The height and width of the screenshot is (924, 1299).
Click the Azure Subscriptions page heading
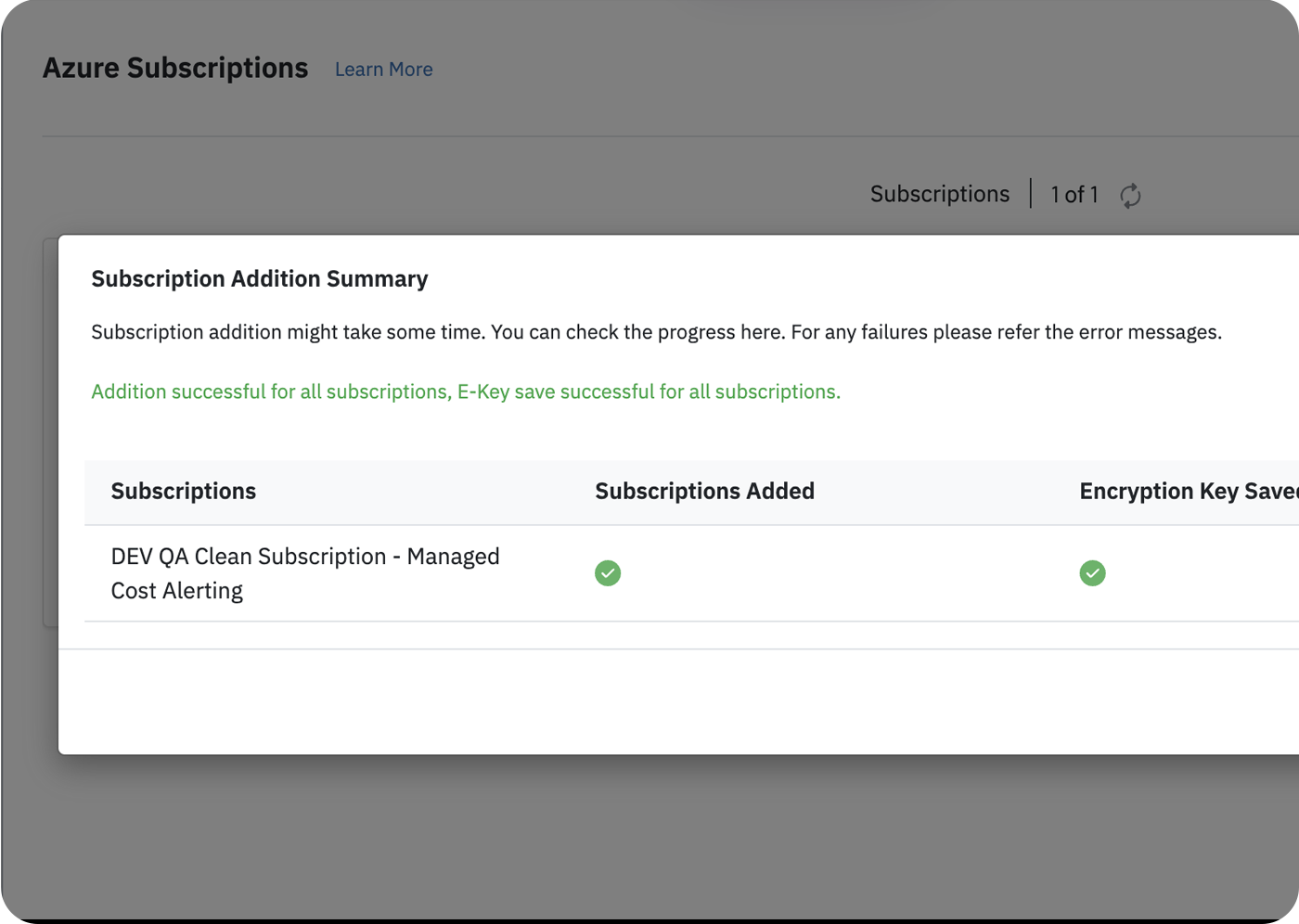[175, 69]
